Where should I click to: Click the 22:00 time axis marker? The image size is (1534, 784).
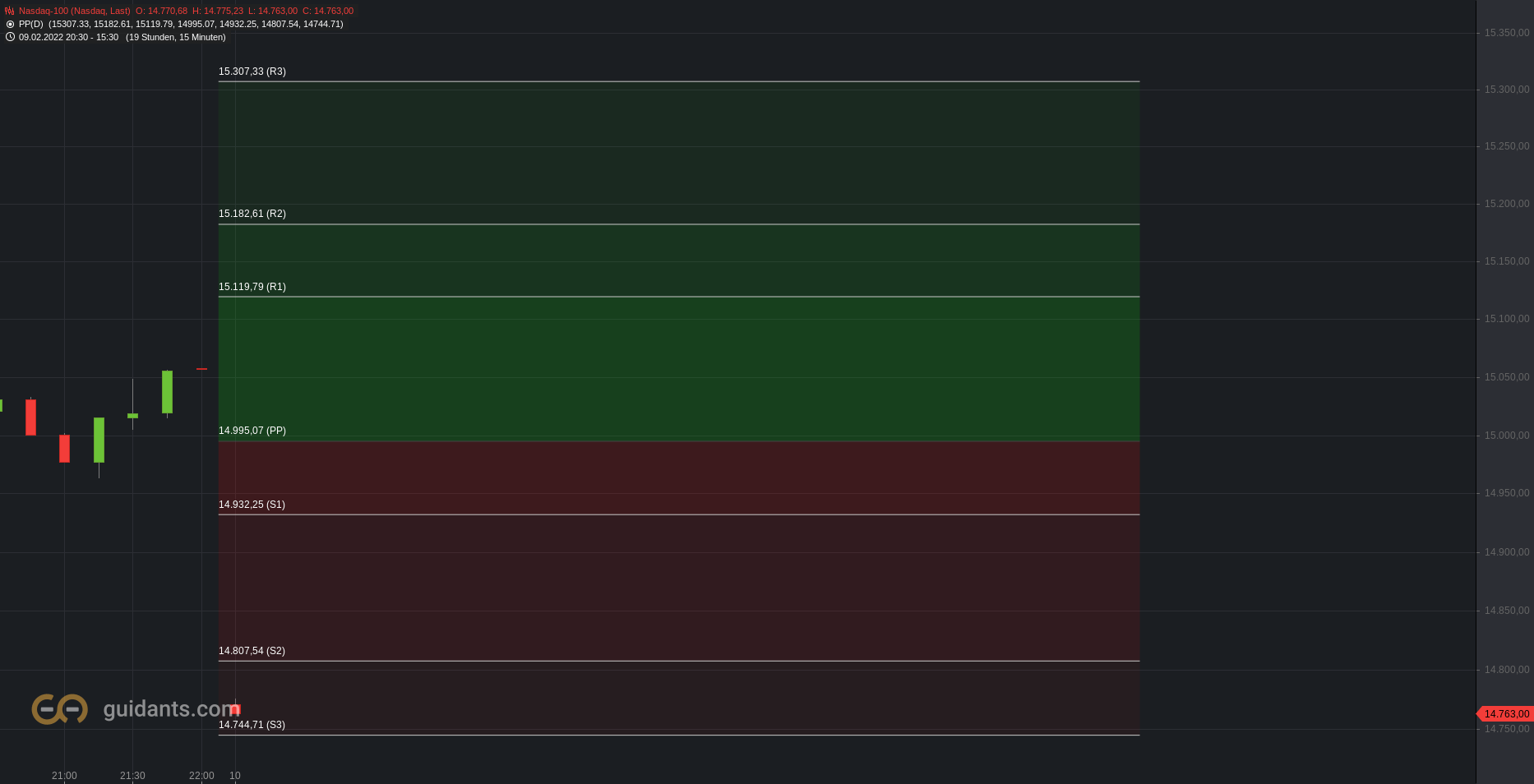pos(201,776)
